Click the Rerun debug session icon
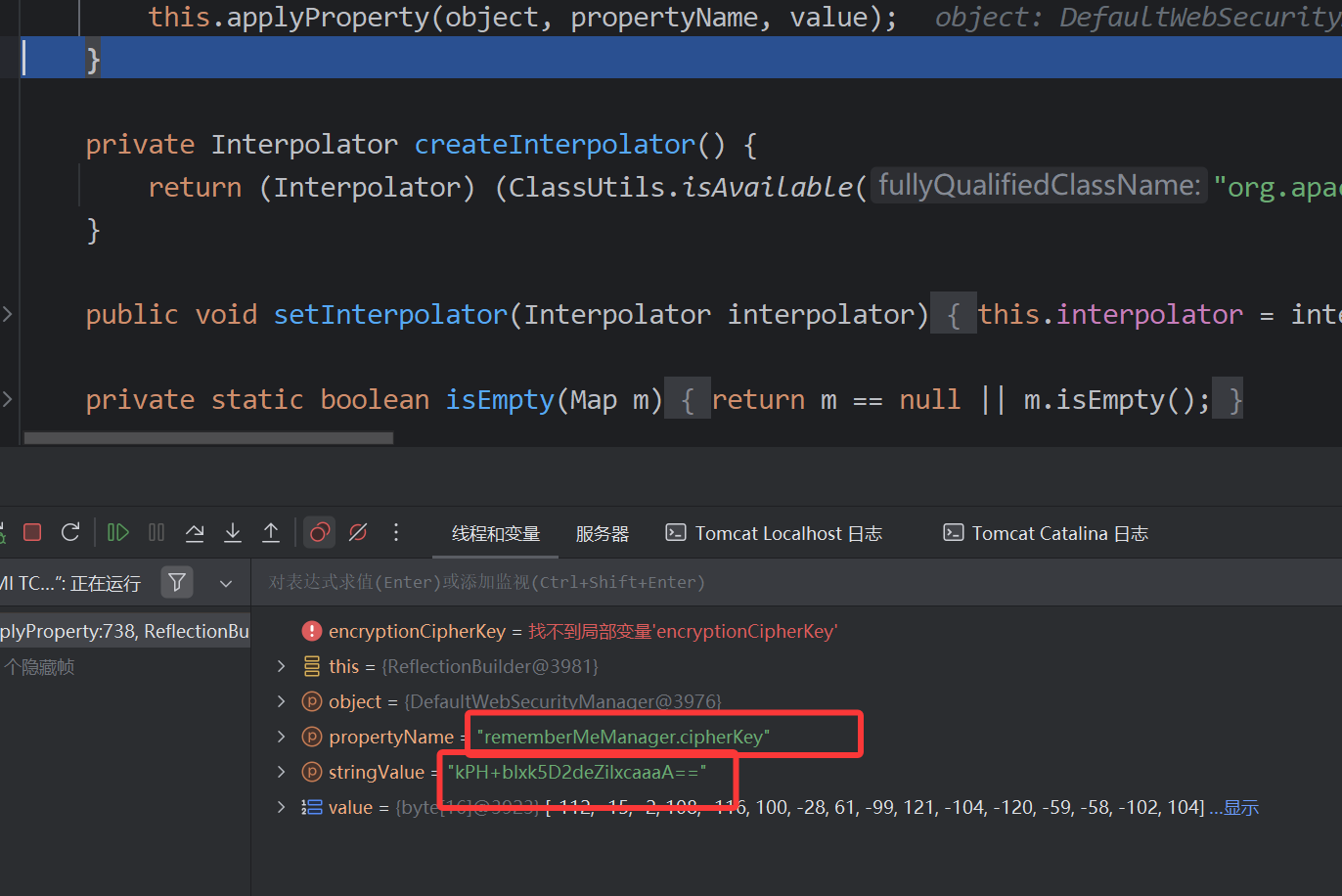This screenshot has width=1342, height=896. click(x=70, y=532)
